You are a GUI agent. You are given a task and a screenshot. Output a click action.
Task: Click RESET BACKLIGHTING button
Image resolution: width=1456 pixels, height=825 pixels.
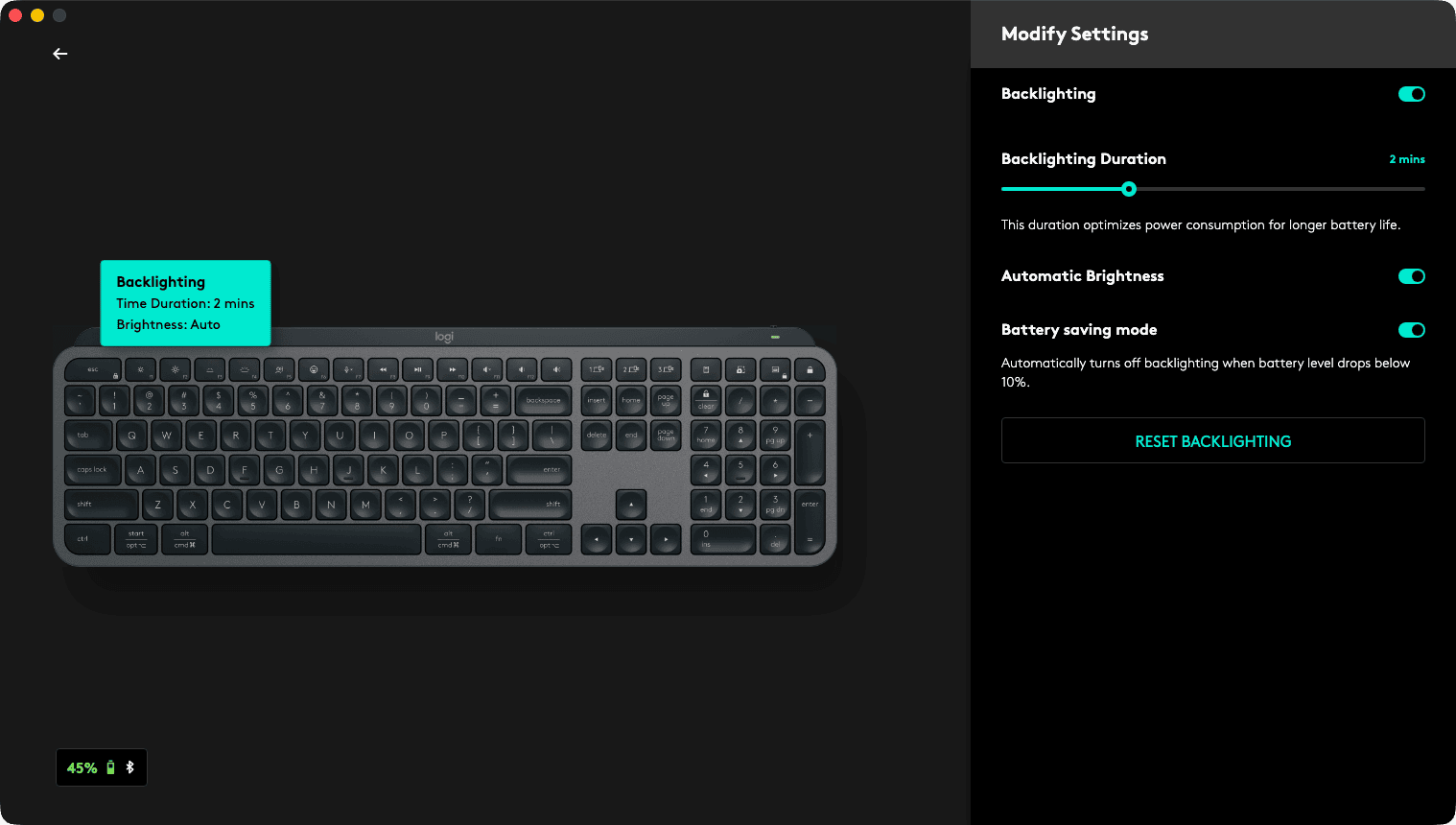tap(1213, 440)
